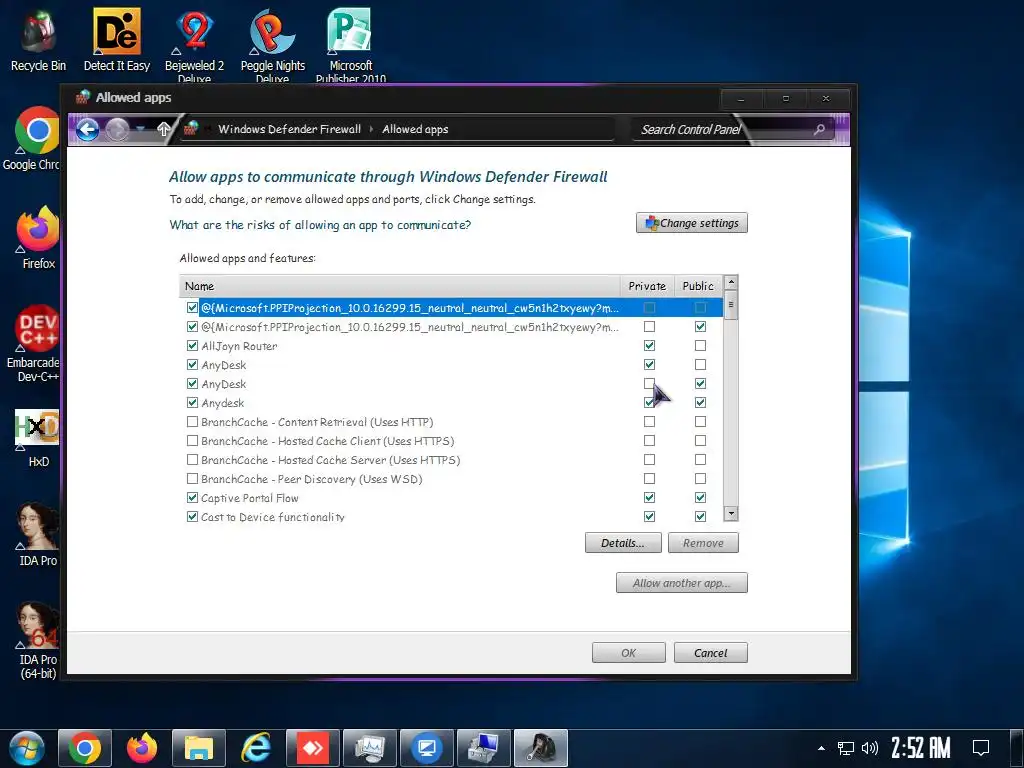Click the network icon in system tray
1024x768 pixels.
(846, 748)
